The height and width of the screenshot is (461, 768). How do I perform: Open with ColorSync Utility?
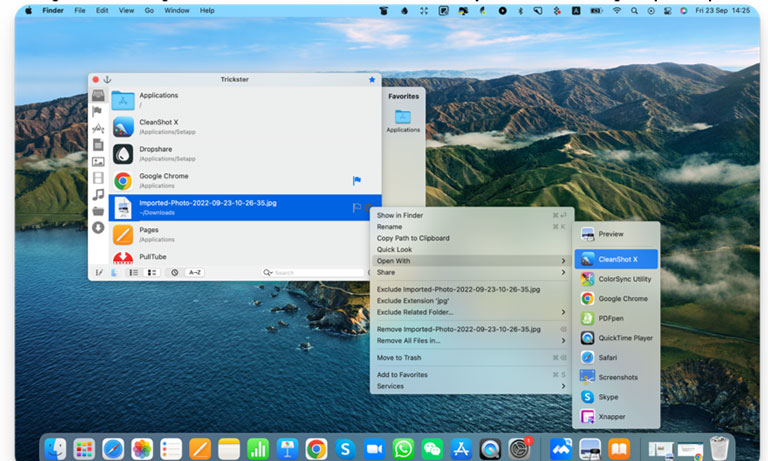[616, 279]
